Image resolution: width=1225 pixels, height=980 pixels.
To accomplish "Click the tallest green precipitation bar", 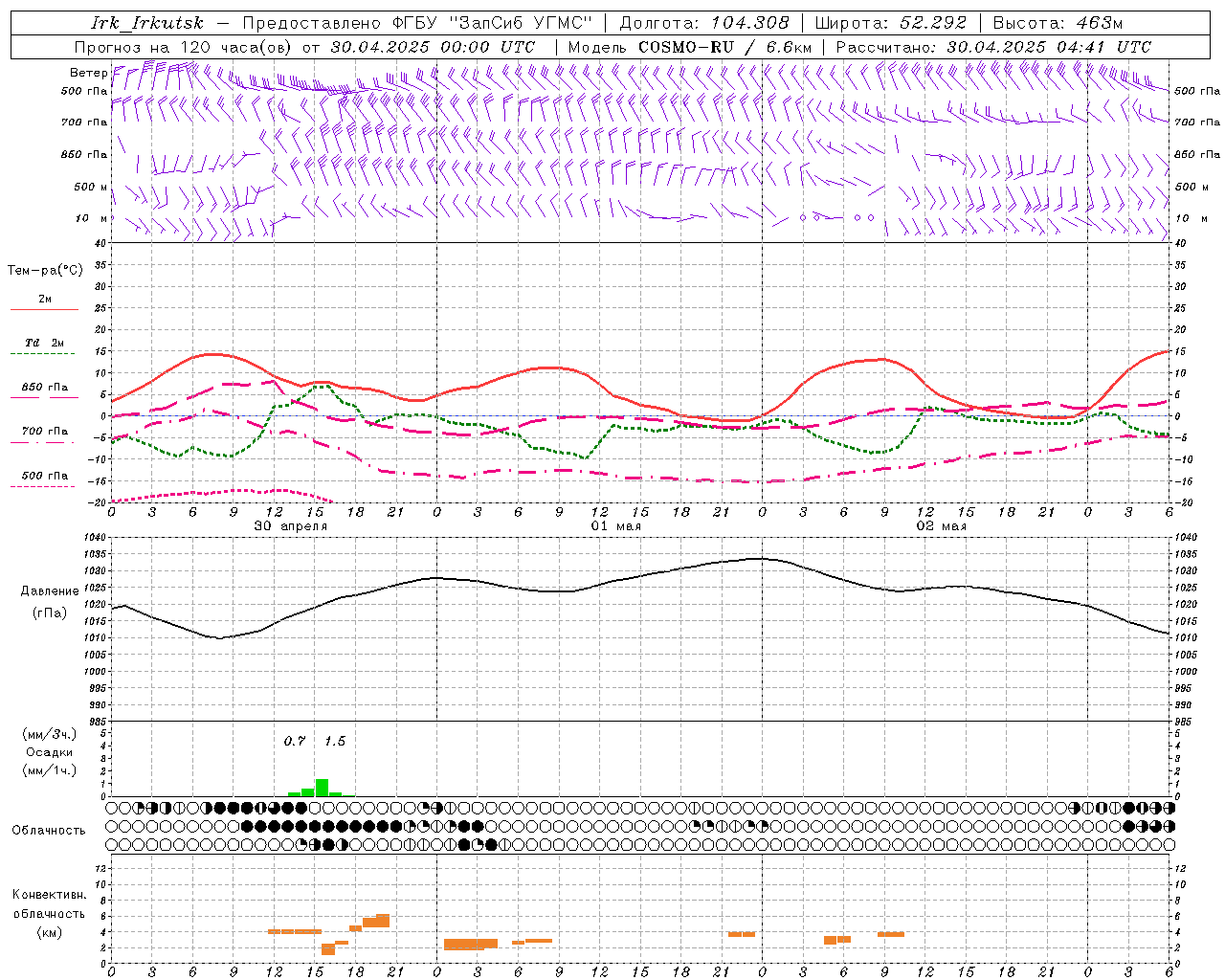I will click(x=322, y=788).
